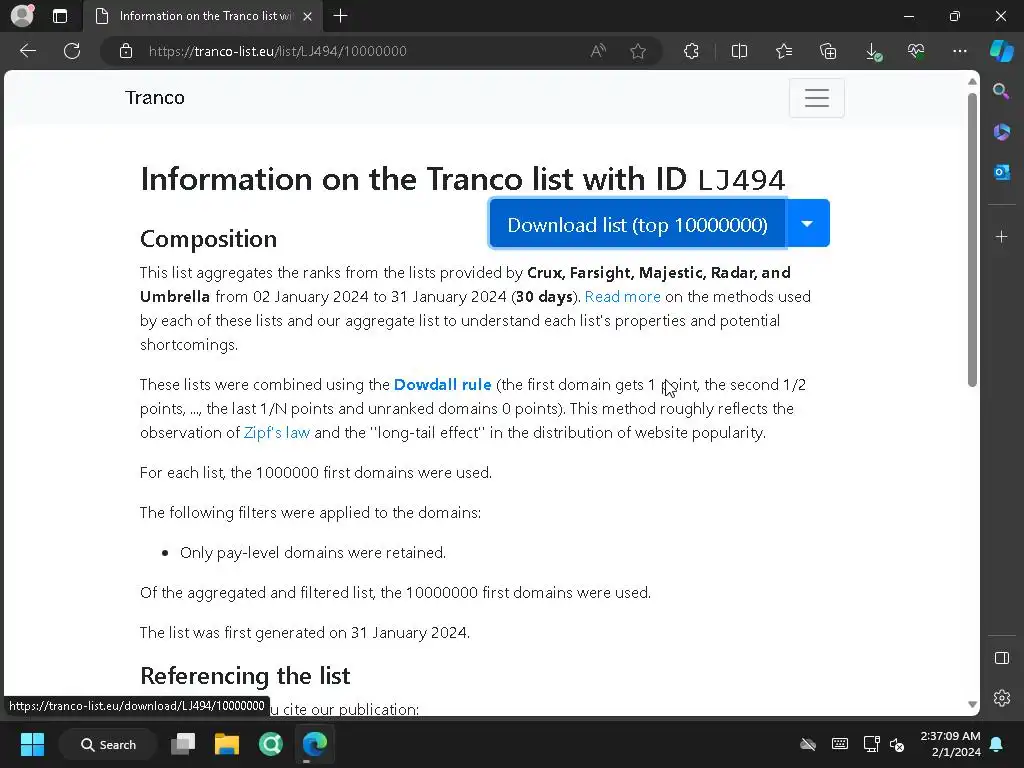Viewport: 1024px width, 768px height.
Task: Close the Tranco list tab
Action: 308,16
